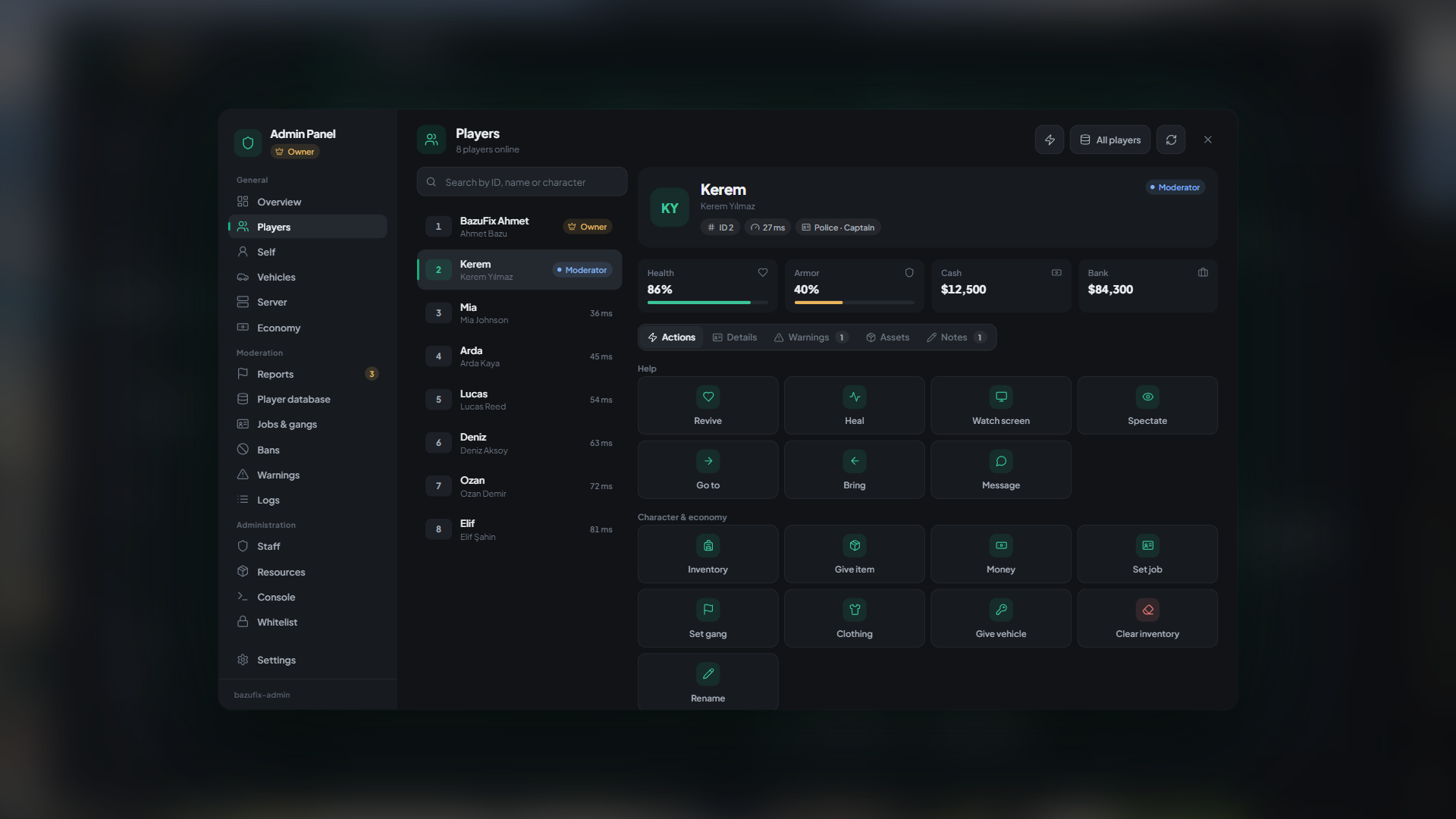Click the Set job action

click(x=1147, y=554)
